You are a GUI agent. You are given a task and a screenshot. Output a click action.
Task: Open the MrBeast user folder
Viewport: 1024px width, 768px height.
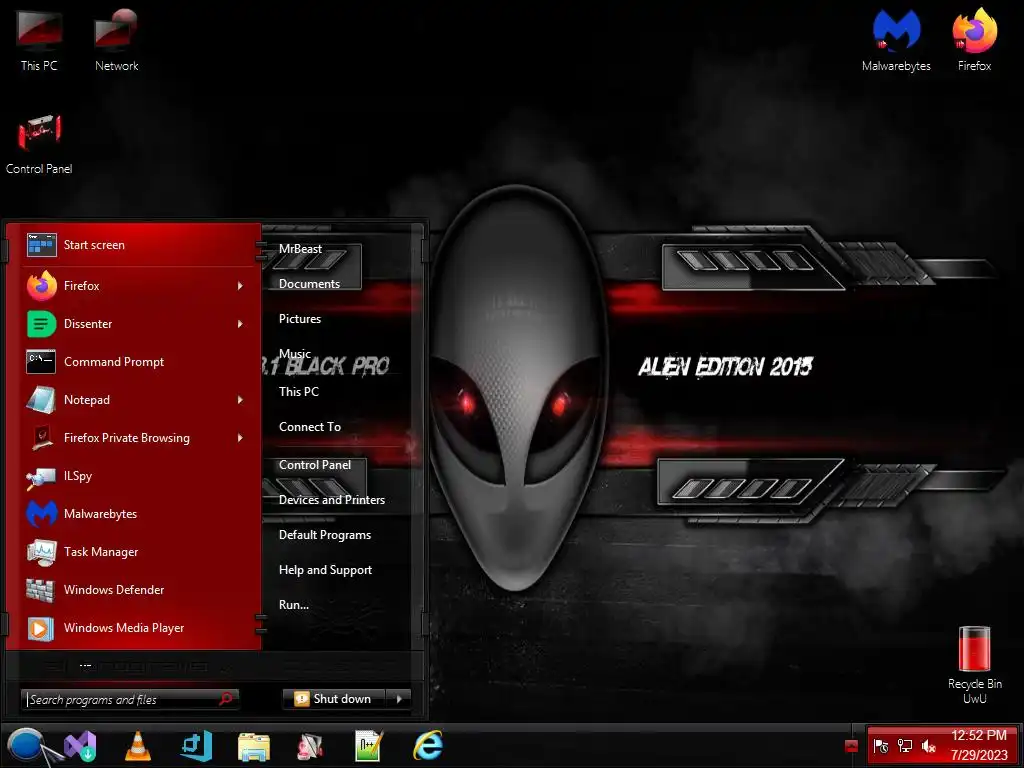tap(300, 249)
